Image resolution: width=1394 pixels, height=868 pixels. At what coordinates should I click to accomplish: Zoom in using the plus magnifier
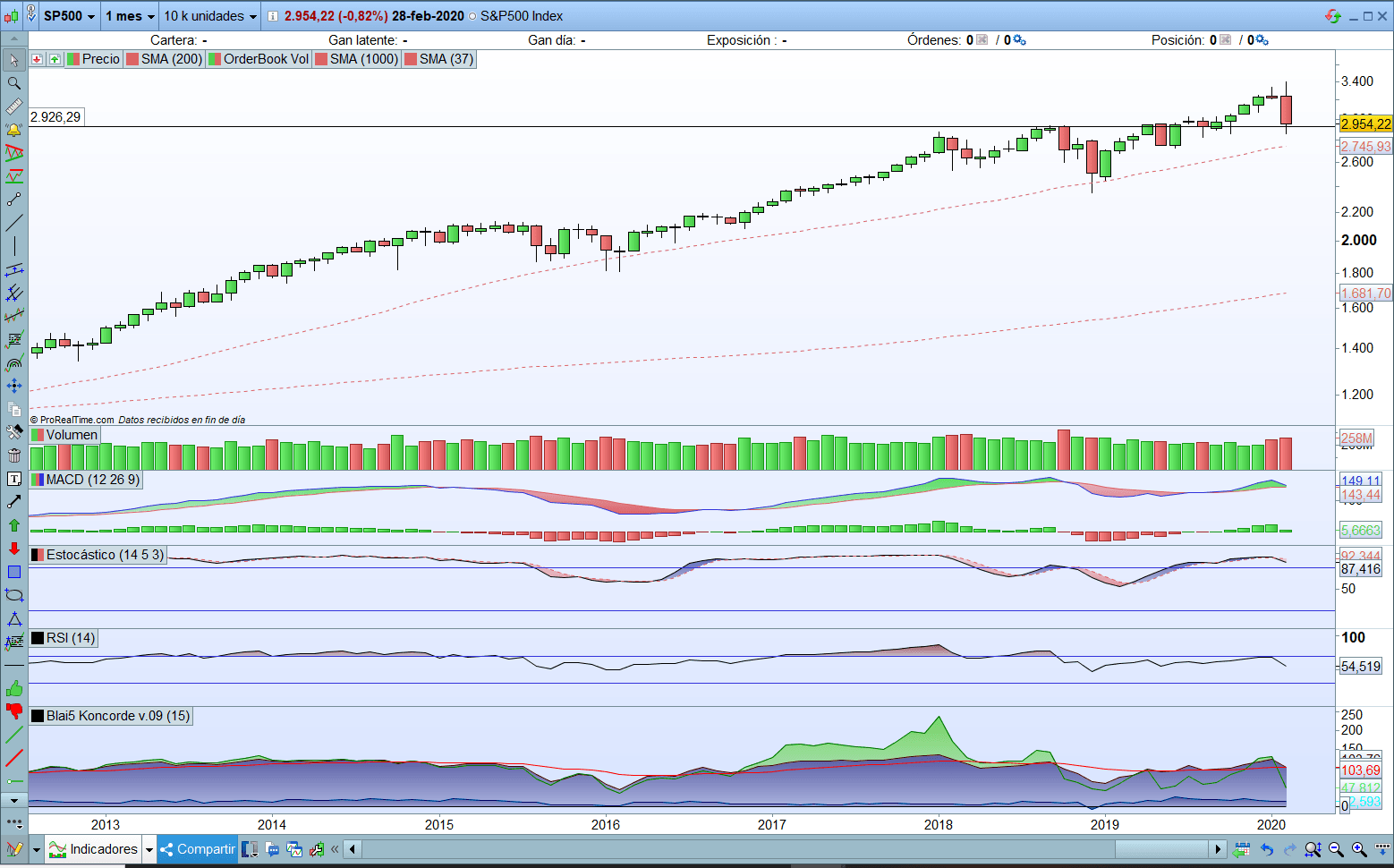coord(1359,849)
